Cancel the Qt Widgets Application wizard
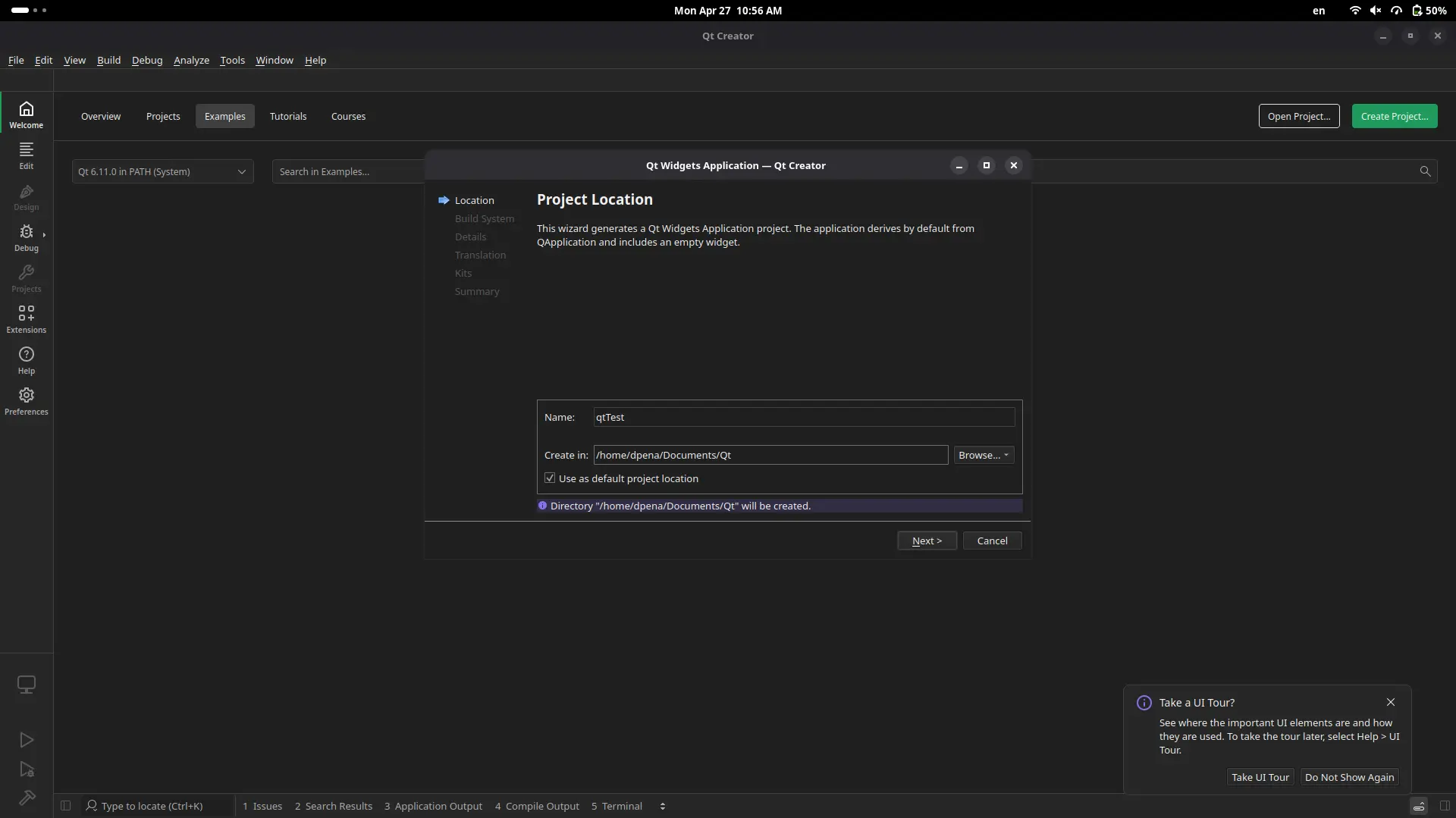Viewport: 1456px width, 818px height. tap(992, 541)
